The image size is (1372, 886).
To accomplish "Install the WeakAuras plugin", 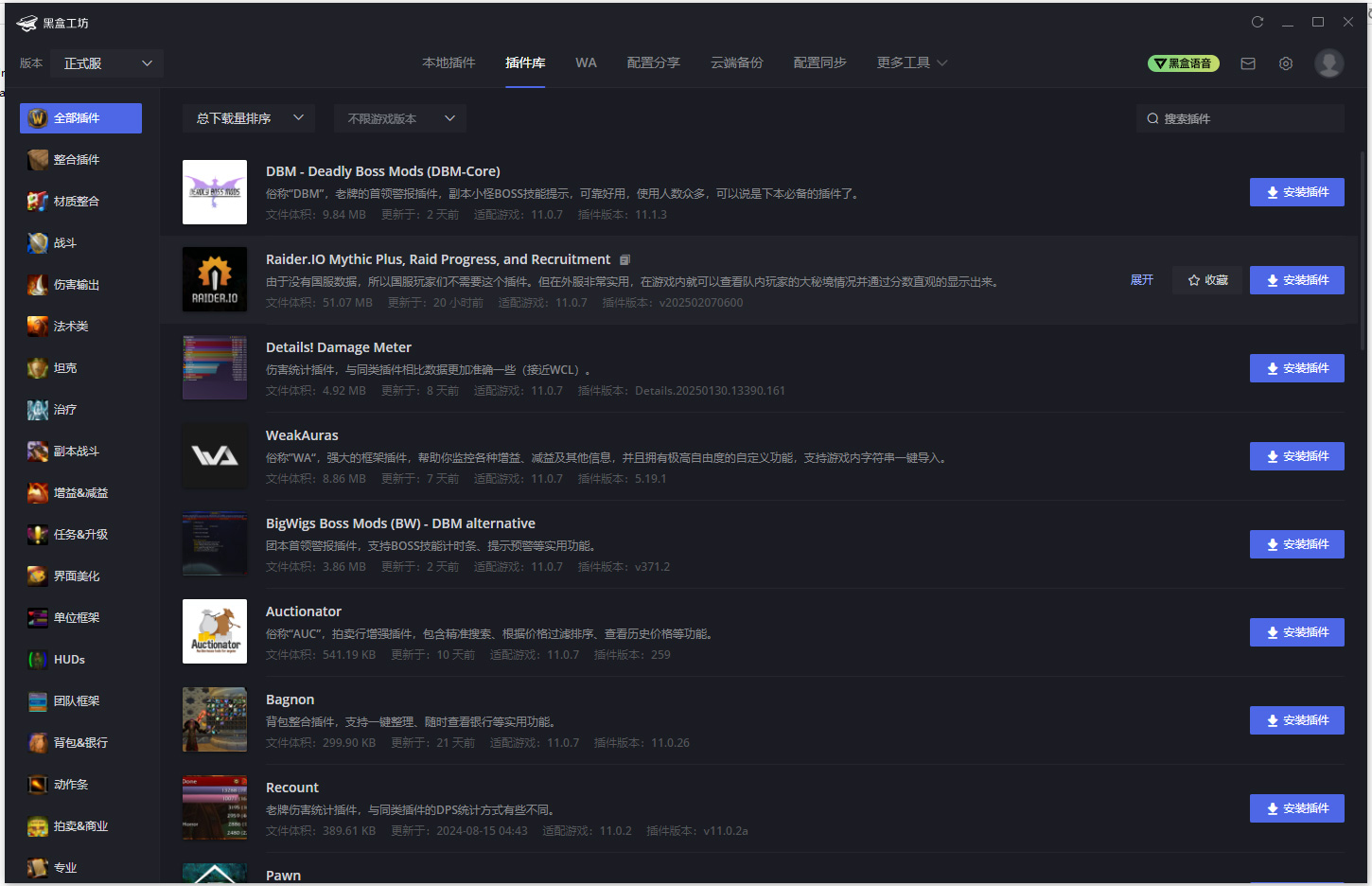I will pyautogui.click(x=1297, y=456).
